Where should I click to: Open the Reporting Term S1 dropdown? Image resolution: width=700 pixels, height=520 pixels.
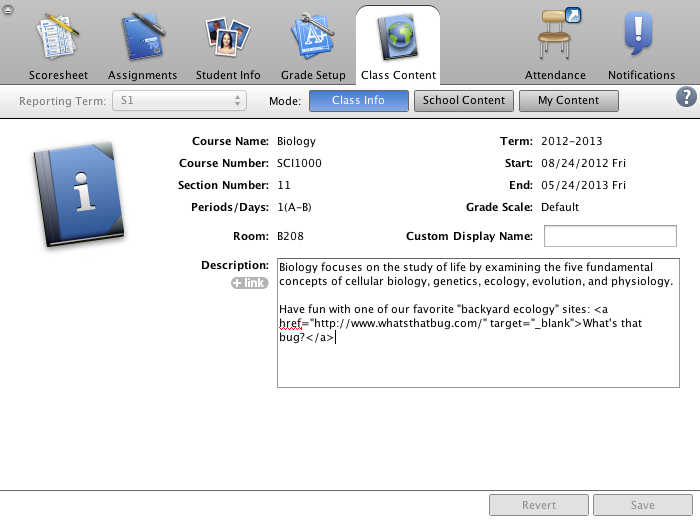coord(179,100)
